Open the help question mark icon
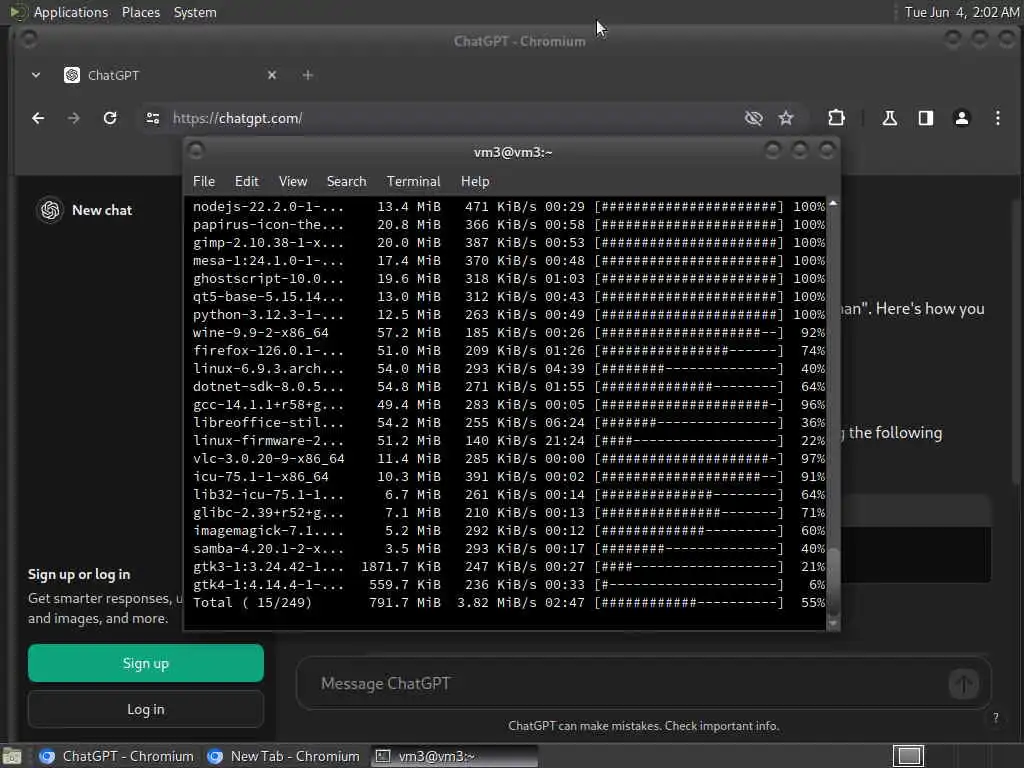 coord(995,718)
